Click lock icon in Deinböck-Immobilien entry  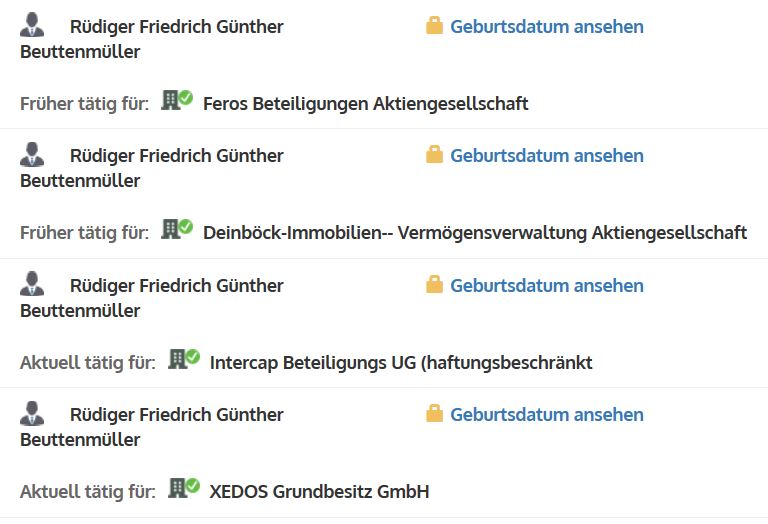coord(434,155)
